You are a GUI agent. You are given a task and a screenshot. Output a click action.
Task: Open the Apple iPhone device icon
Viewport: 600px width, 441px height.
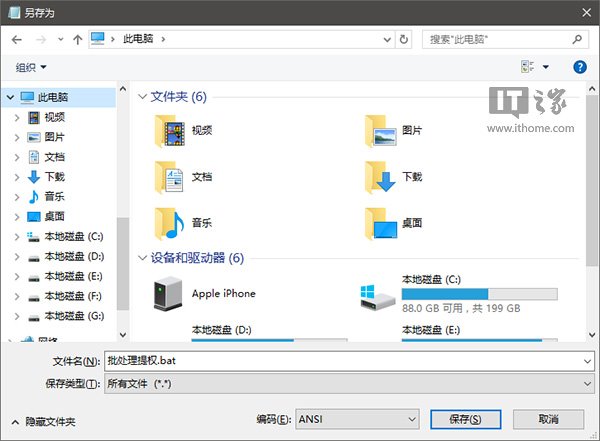click(x=166, y=293)
